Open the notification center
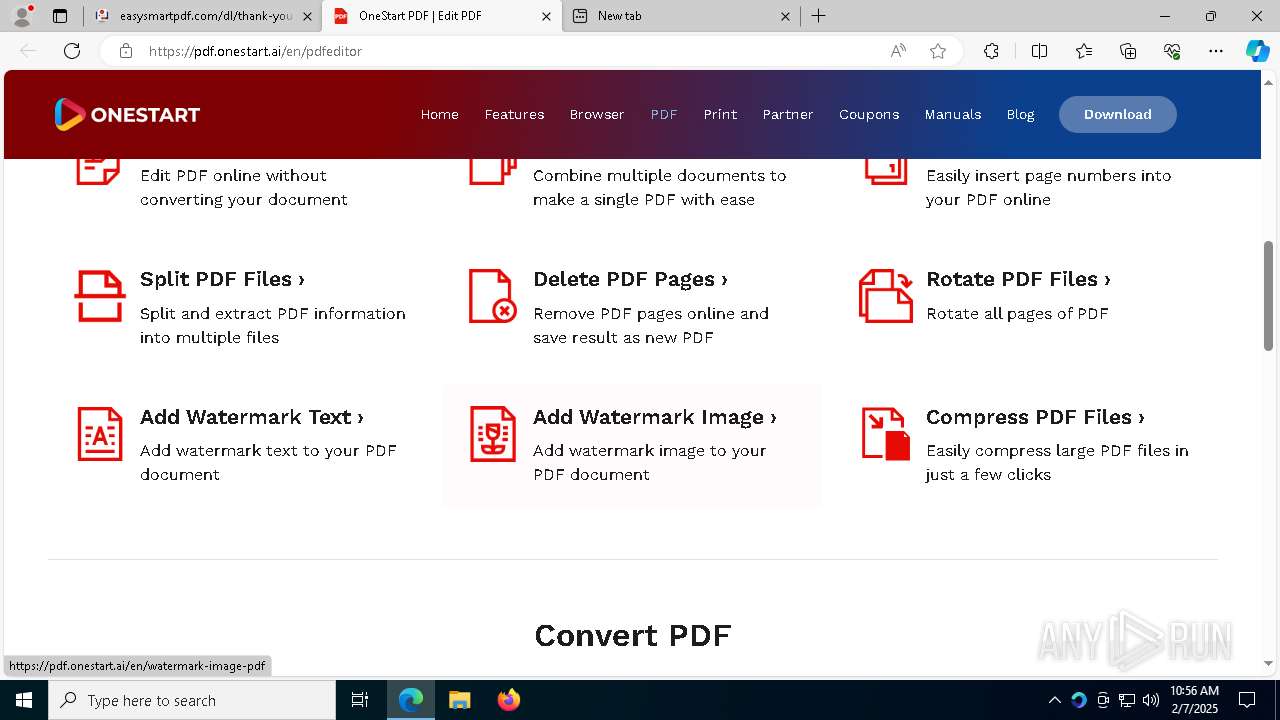The height and width of the screenshot is (720, 1280). coord(1247,700)
